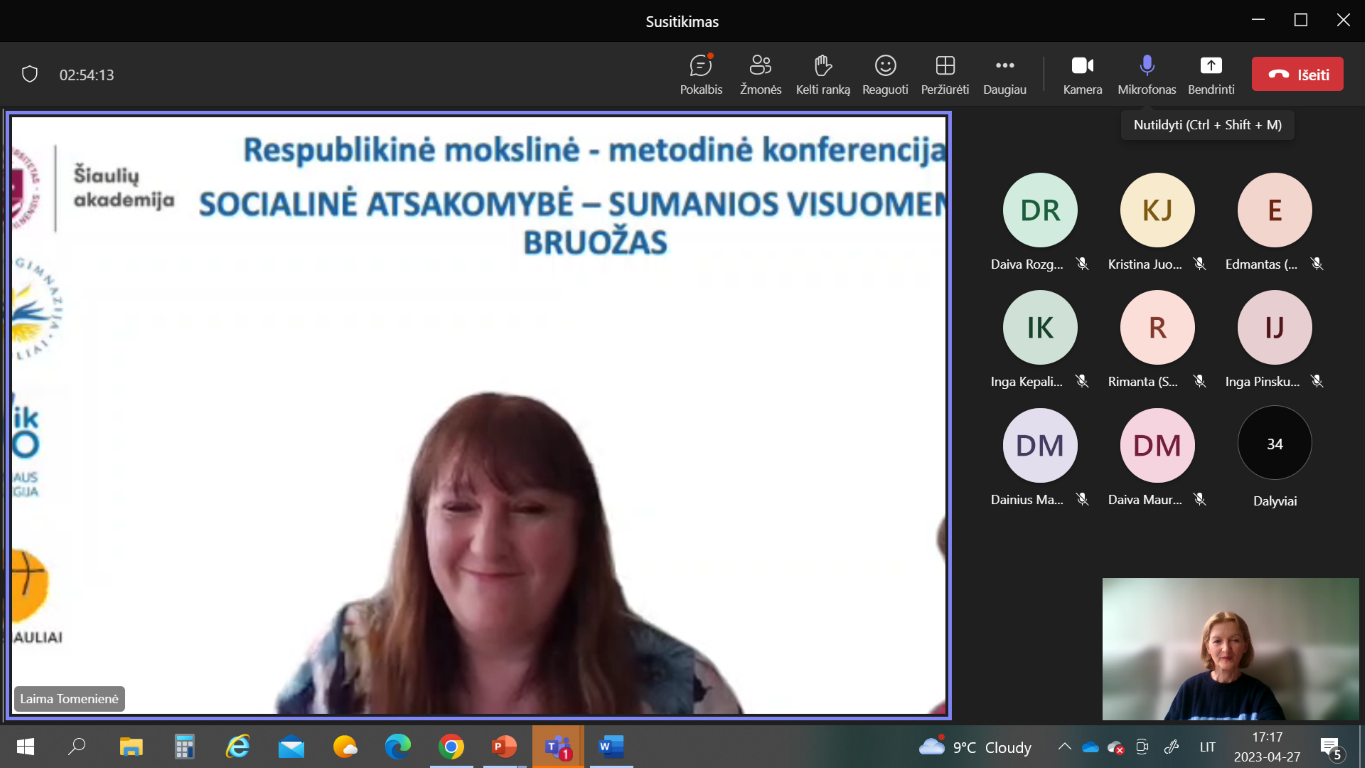Expand the Daugiau more options menu
This screenshot has width=1365, height=768.
click(x=1004, y=75)
